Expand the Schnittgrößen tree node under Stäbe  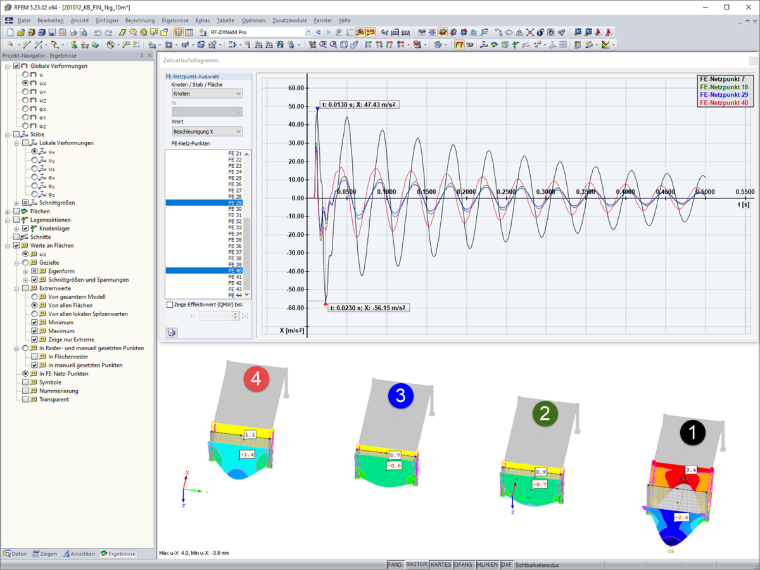click(x=16, y=203)
